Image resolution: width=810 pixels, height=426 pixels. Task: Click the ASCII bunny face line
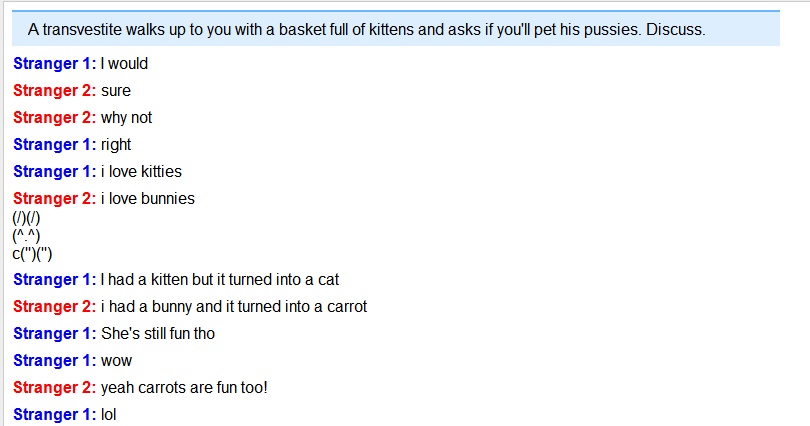point(26,236)
